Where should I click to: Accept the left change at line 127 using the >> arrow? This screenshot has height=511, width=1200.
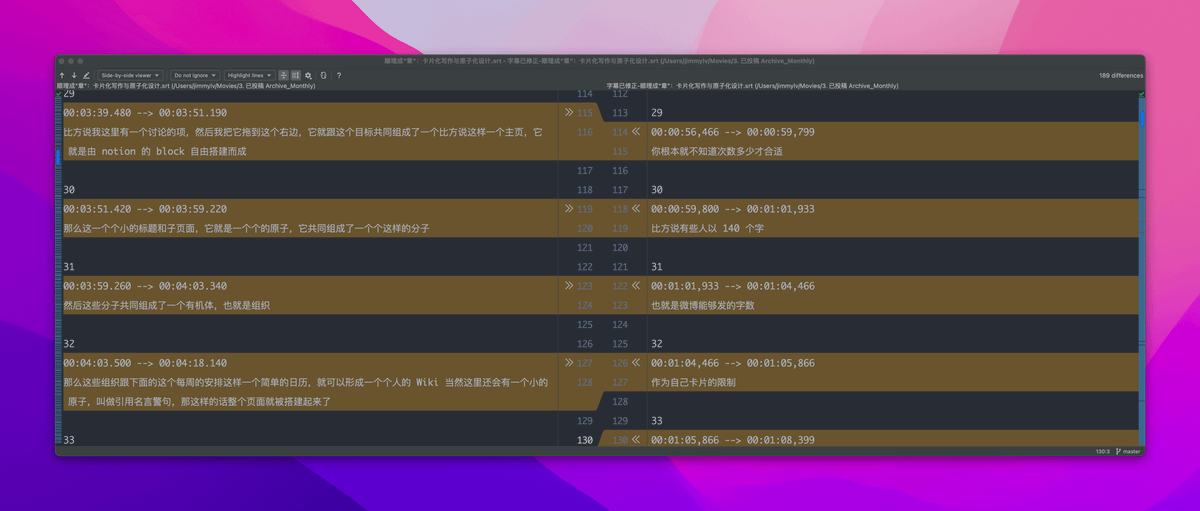(x=569, y=363)
